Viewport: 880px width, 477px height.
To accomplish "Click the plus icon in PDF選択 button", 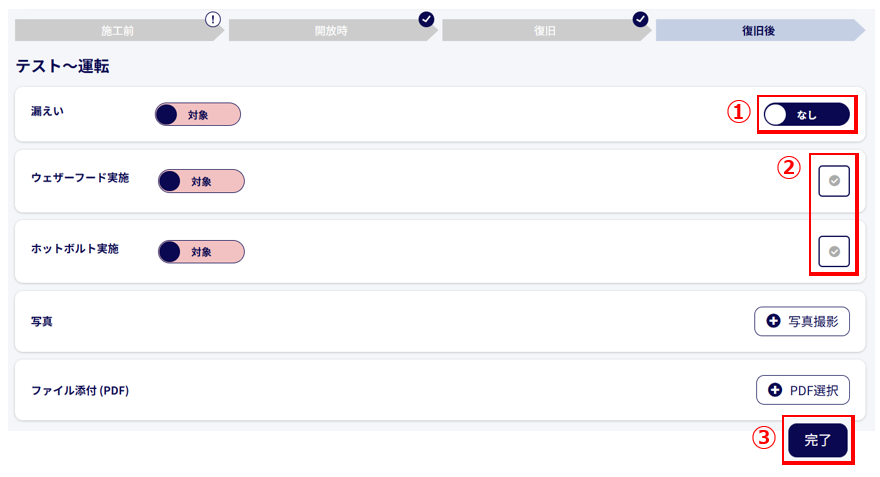I will coord(775,390).
